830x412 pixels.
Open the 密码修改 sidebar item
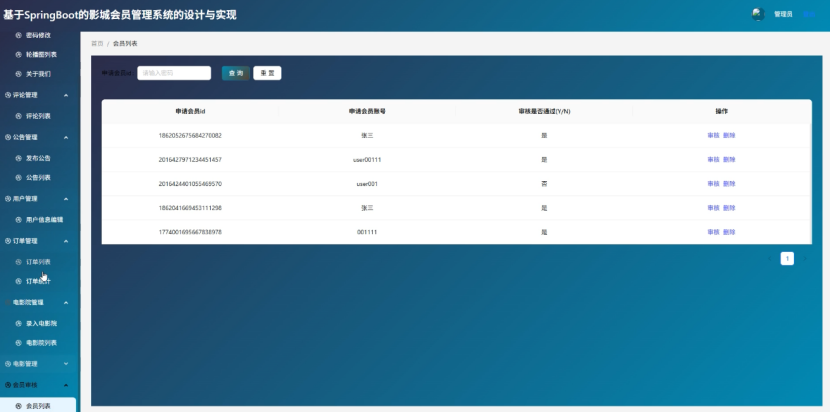[38, 35]
